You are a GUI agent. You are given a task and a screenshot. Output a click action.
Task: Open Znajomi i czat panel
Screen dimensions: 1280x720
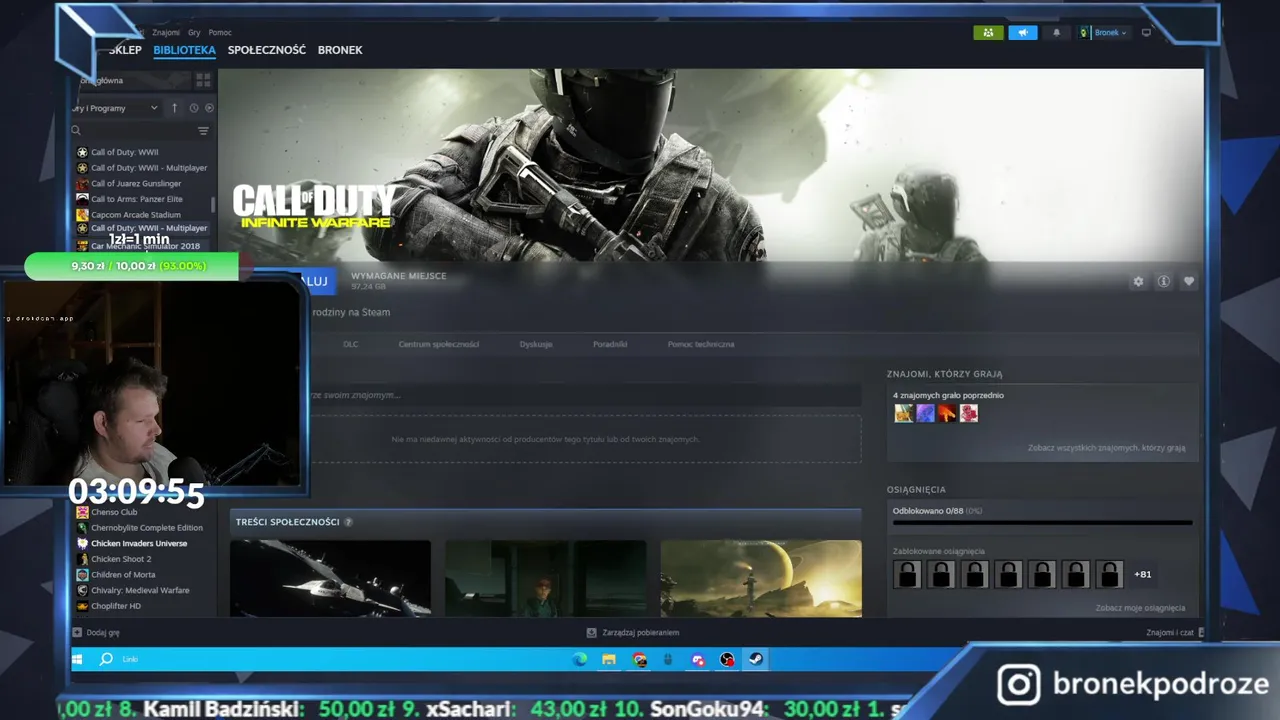pos(1175,632)
